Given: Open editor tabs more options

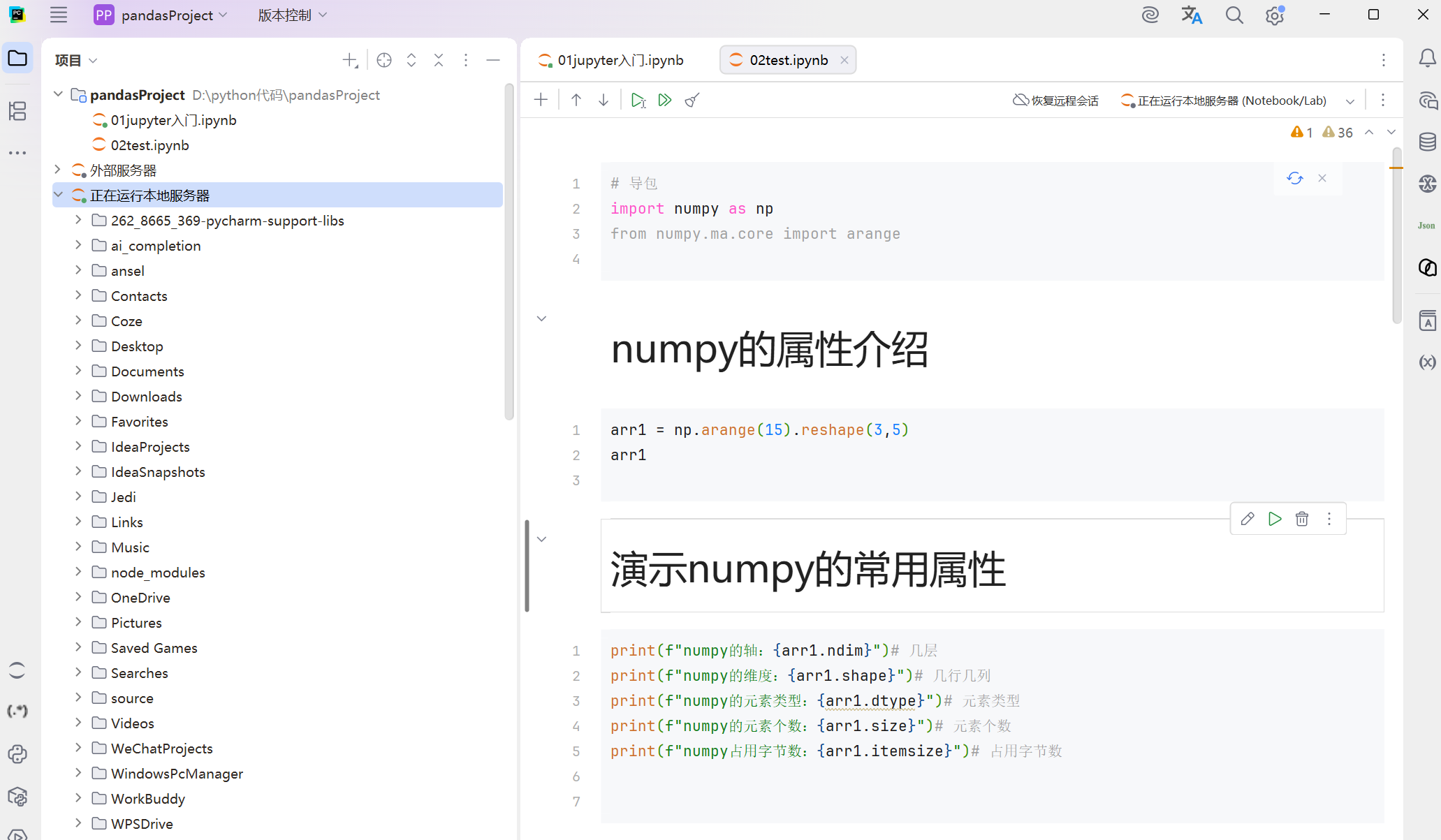Looking at the screenshot, I should coord(1384,60).
